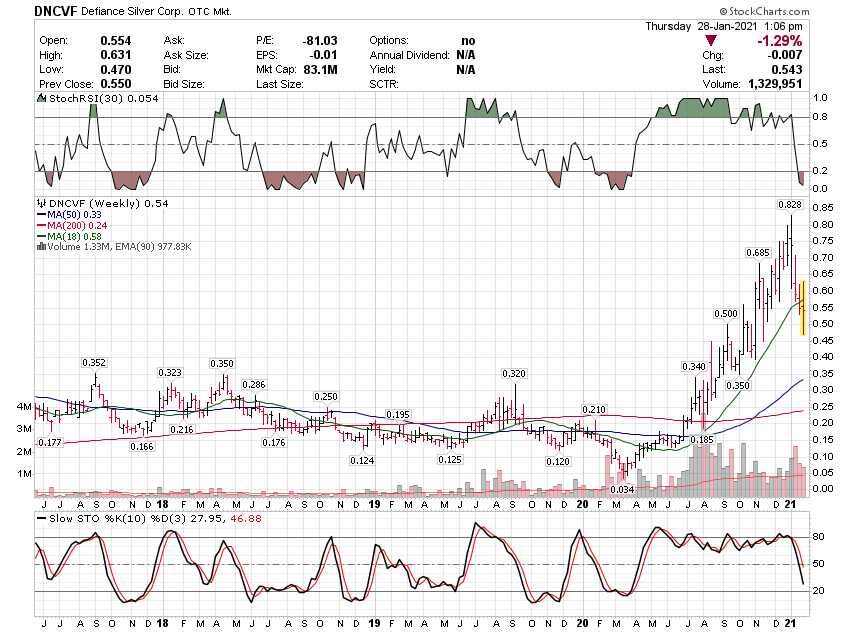Image resolution: width=850 pixels, height=633 pixels.
Task: Click the red down-triangle change indicator
Action: [x=711, y=41]
